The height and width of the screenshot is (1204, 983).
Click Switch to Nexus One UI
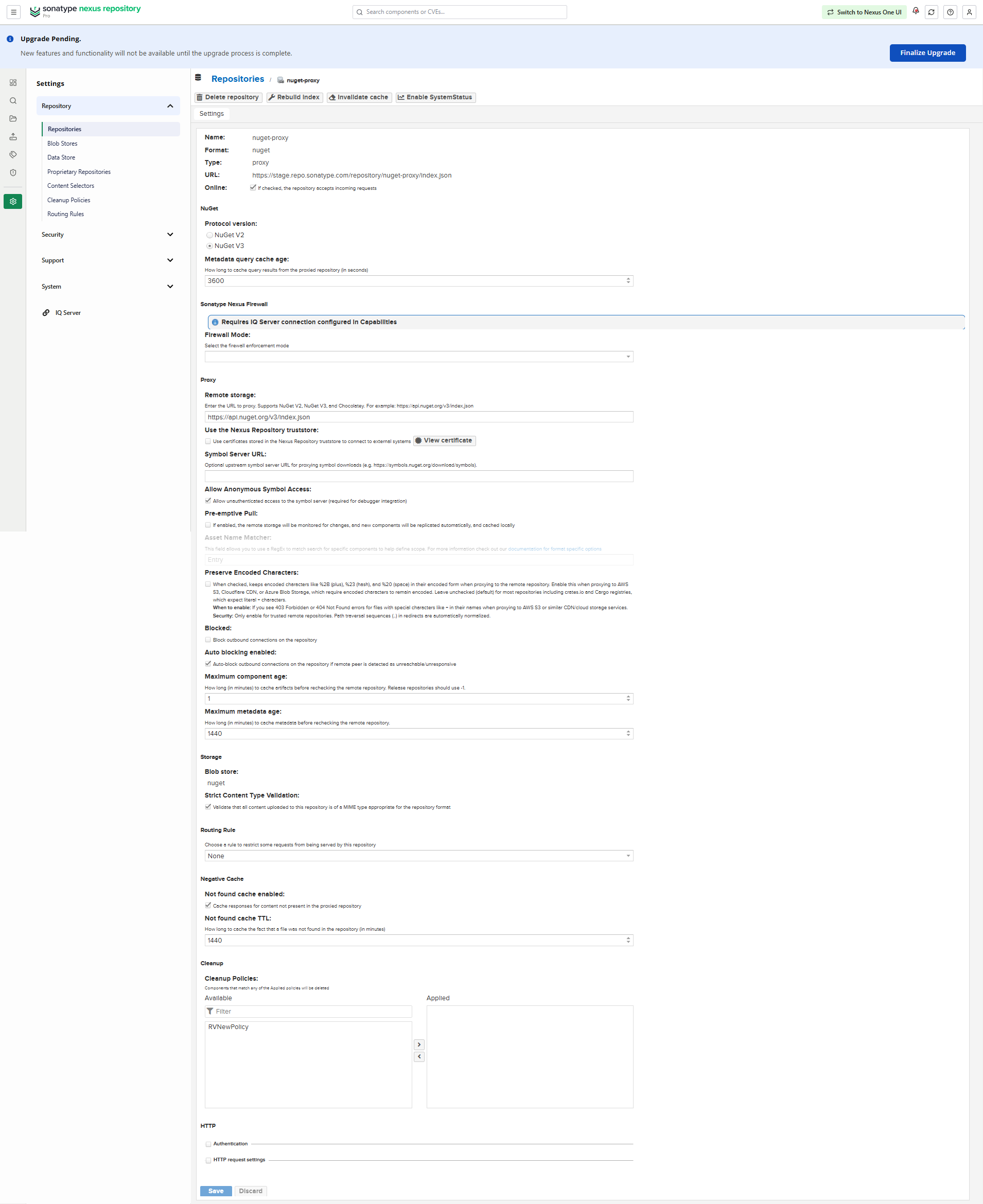click(864, 12)
